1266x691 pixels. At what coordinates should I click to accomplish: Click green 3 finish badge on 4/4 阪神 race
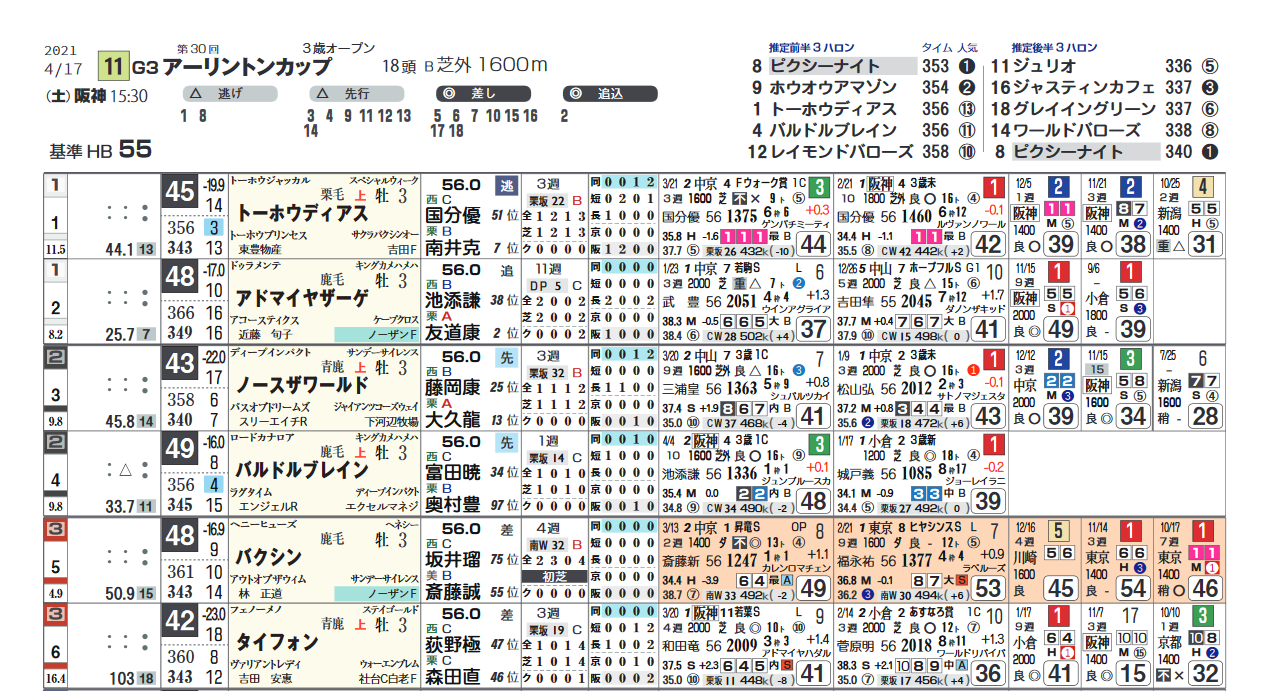point(819,444)
